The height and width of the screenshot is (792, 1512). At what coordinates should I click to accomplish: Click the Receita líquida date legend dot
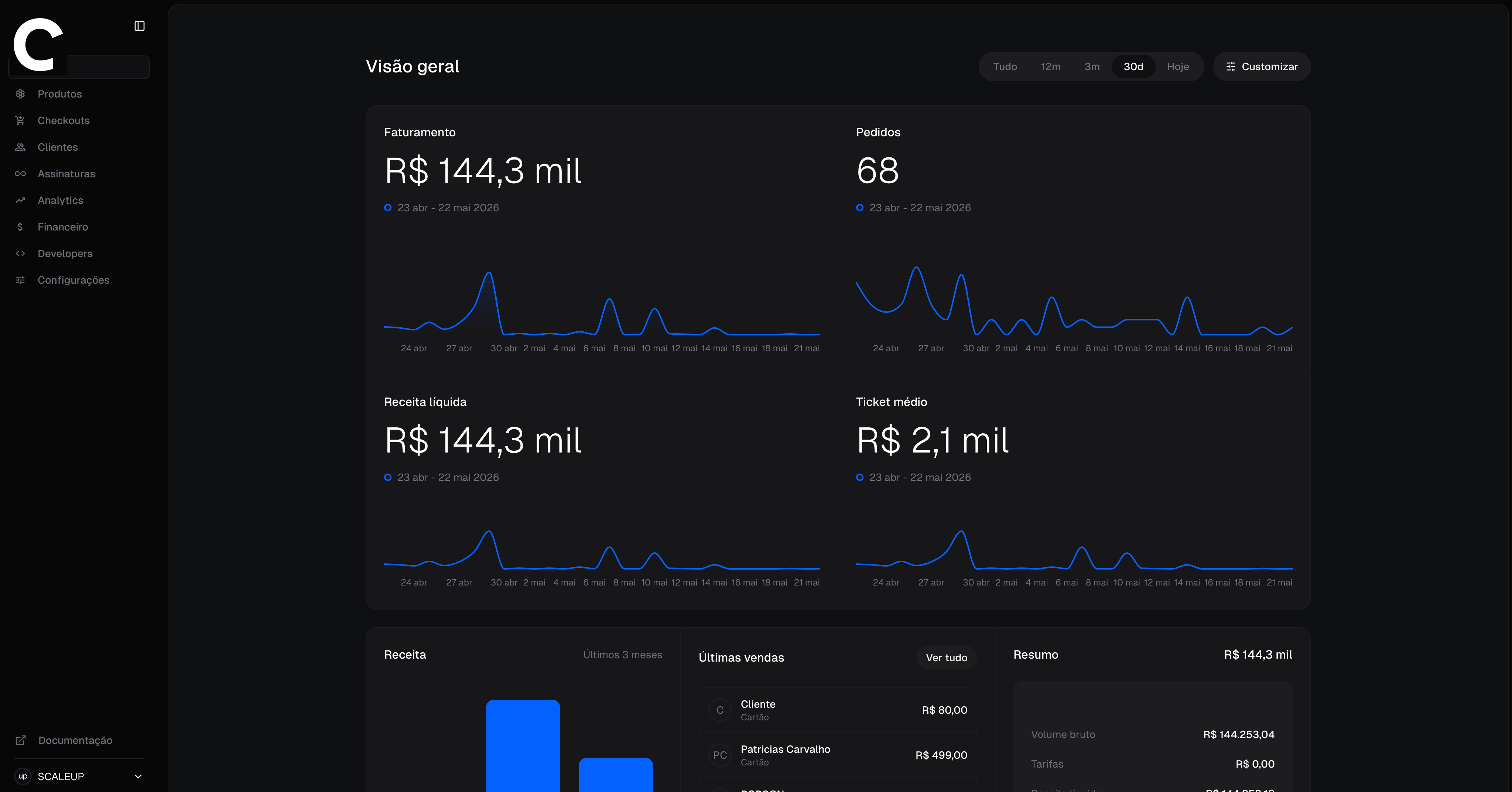[x=387, y=477]
